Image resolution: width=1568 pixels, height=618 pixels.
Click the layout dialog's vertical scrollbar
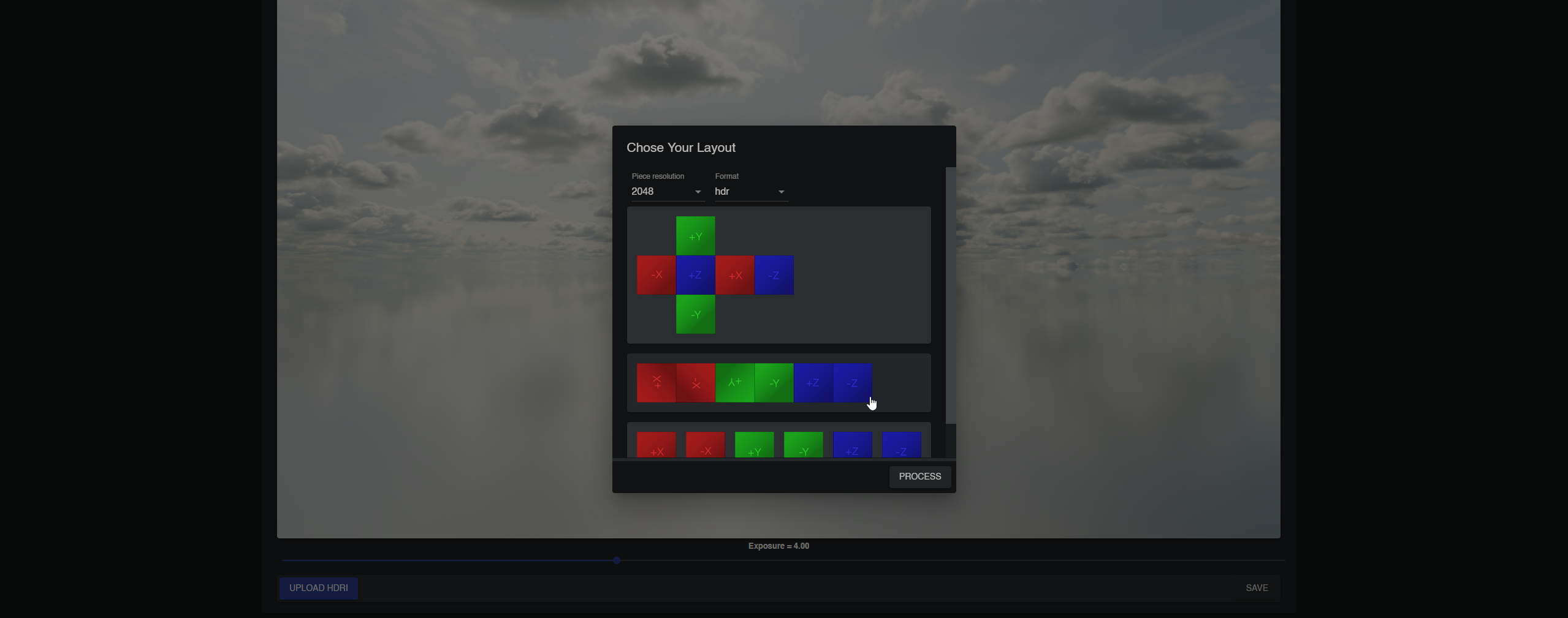951,295
